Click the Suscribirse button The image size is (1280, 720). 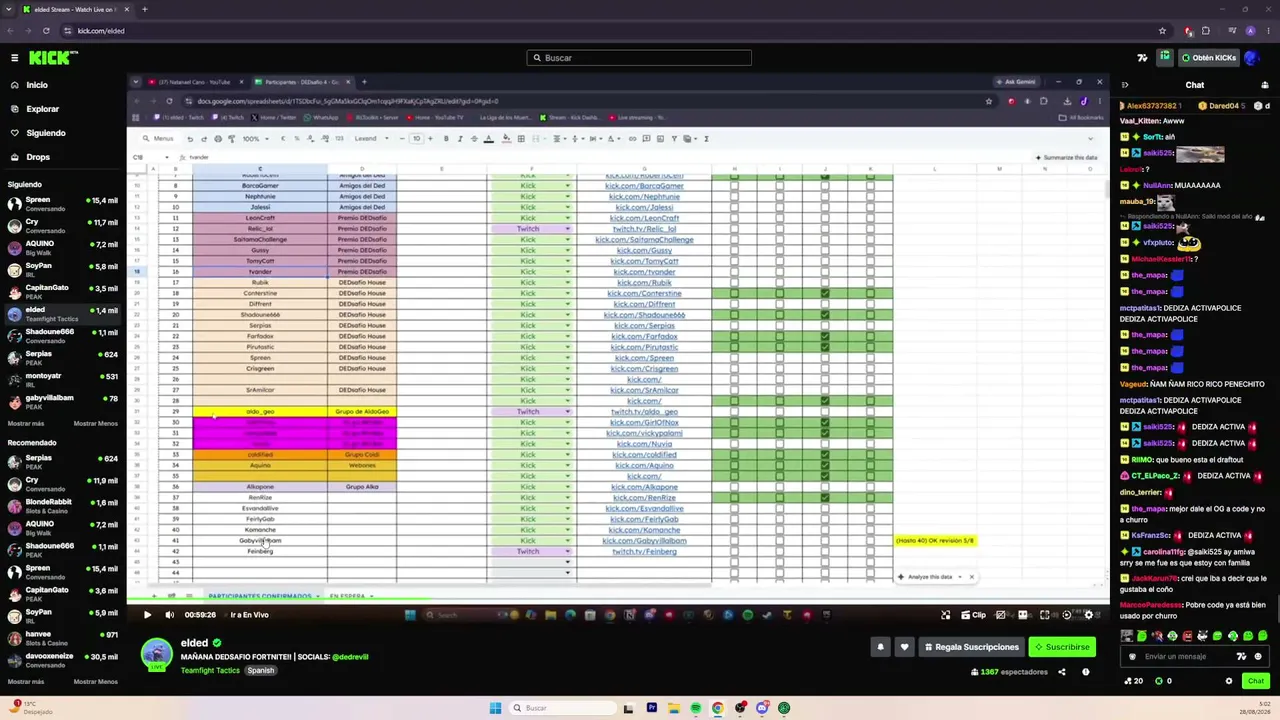click(1062, 647)
